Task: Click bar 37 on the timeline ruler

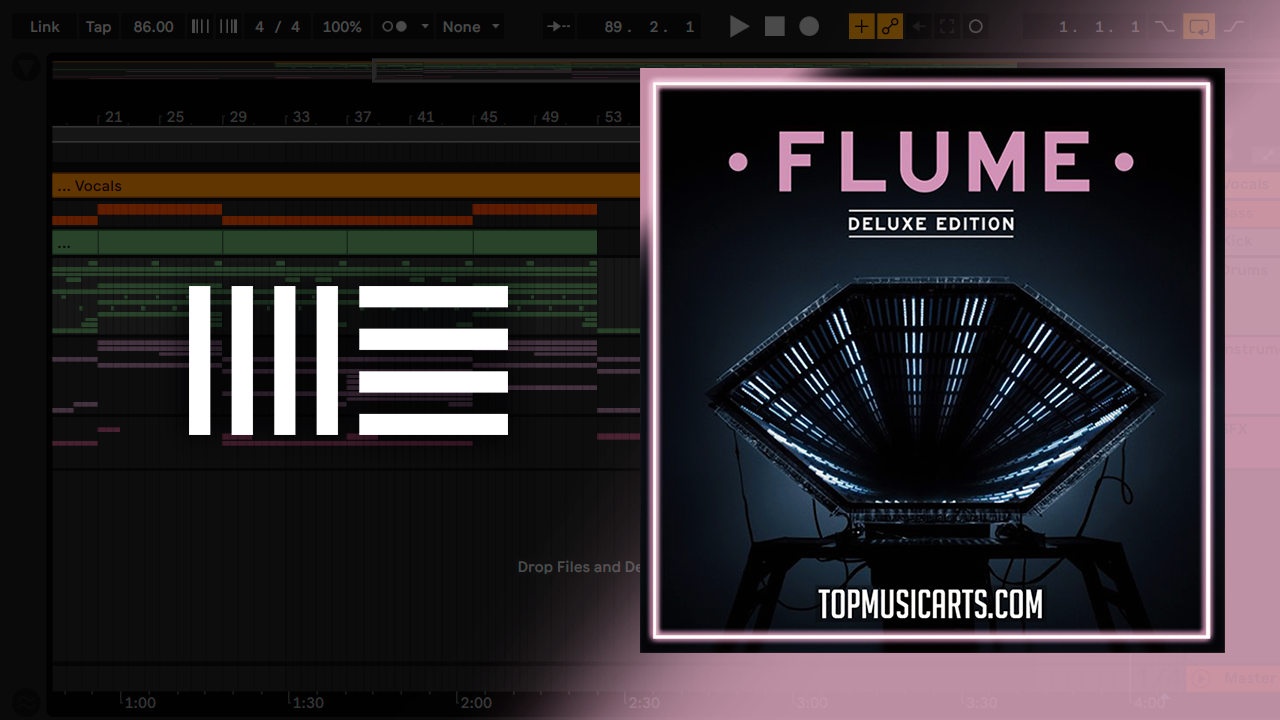Action: click(362, 117)
